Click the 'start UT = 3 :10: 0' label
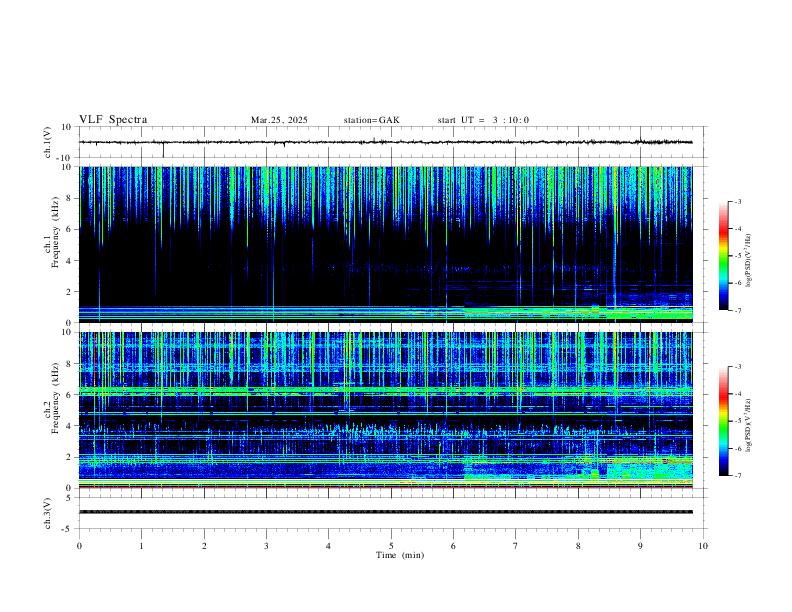 pos(483,120)
